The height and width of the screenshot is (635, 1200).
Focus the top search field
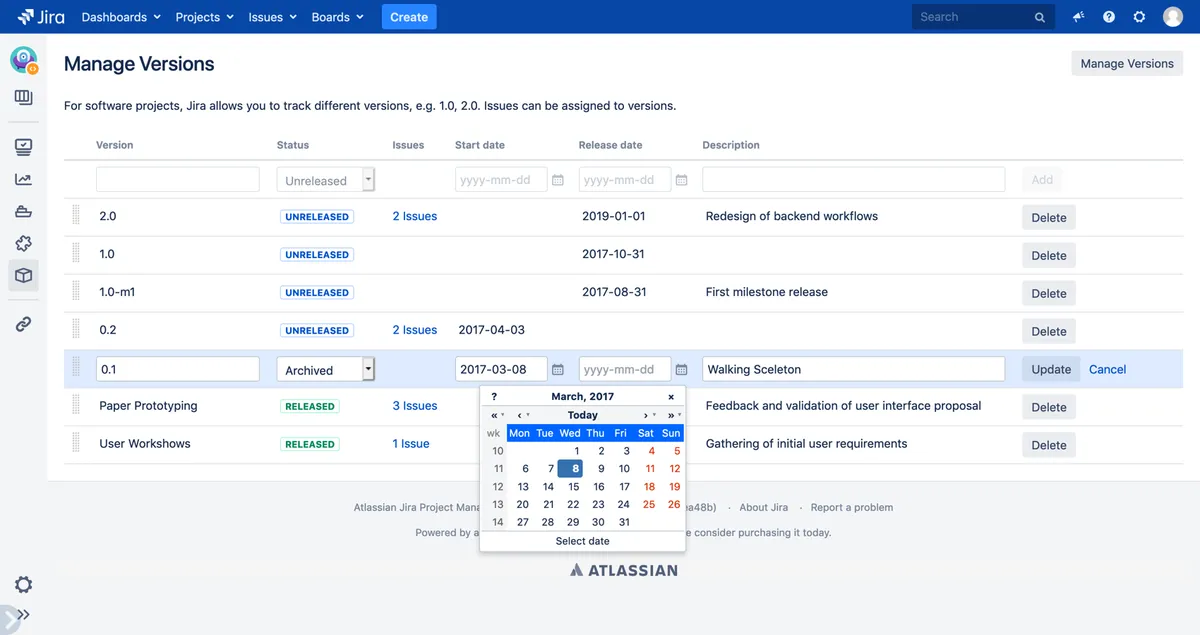[x=982, y=17]
